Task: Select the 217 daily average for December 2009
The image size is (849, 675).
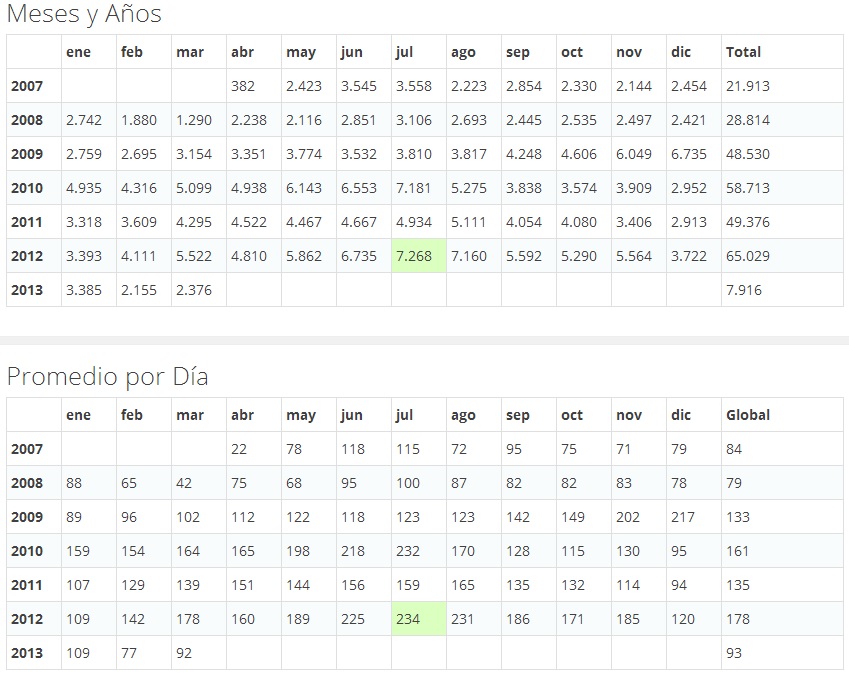Action: tap(683, 517)
